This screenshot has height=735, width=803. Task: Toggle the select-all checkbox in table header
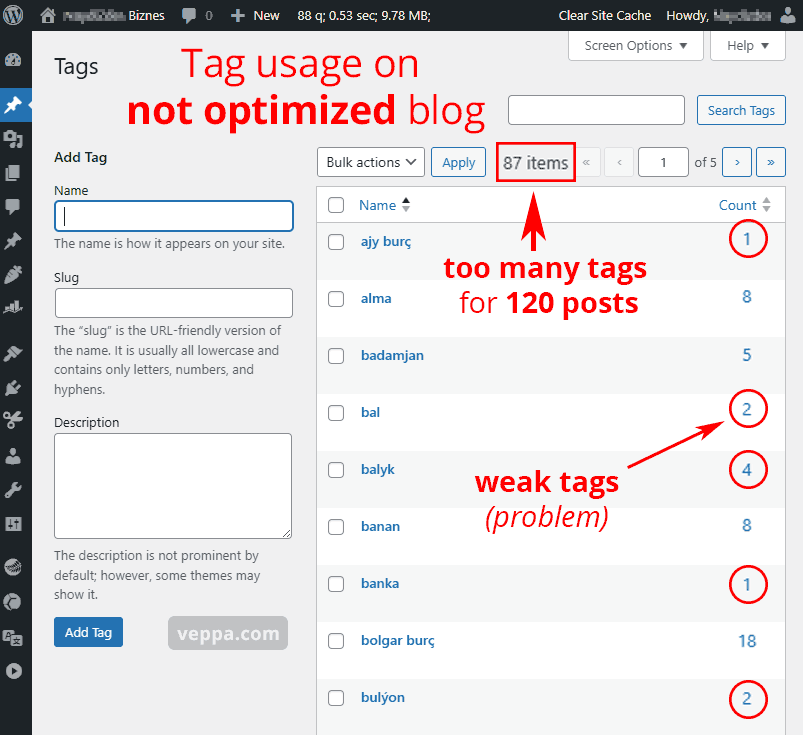pyautogui.click(x=336, y=205)
